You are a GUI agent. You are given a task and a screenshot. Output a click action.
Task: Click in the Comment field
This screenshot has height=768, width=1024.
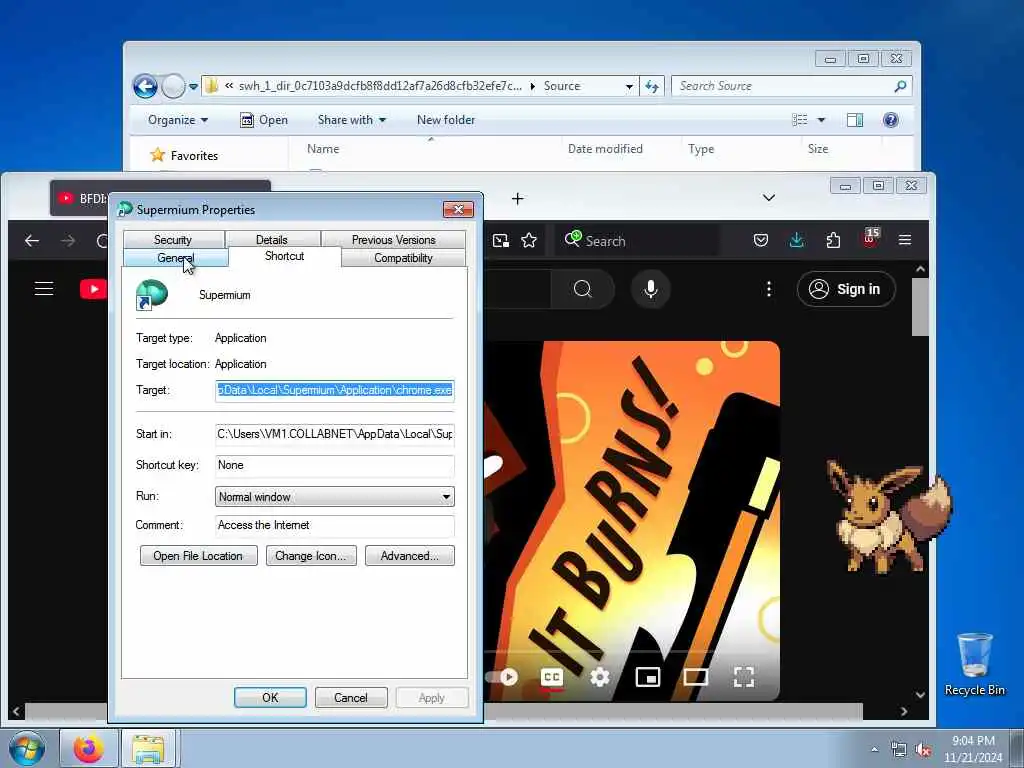click(334, 525)
